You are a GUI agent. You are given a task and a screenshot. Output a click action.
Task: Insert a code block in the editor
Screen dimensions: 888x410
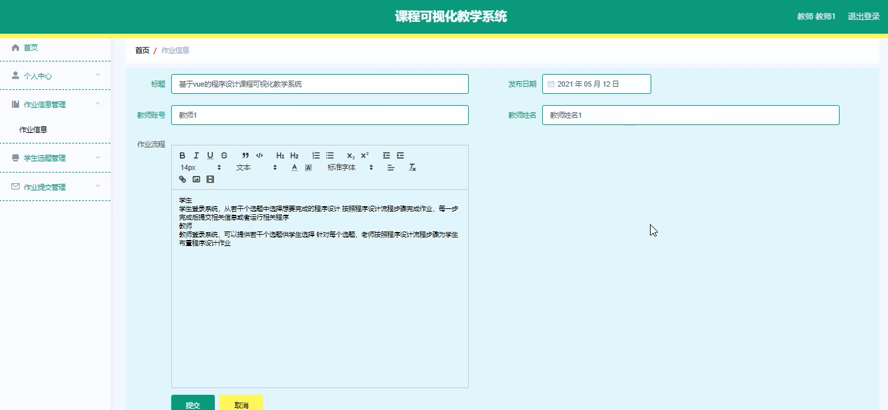click(259, 156)
